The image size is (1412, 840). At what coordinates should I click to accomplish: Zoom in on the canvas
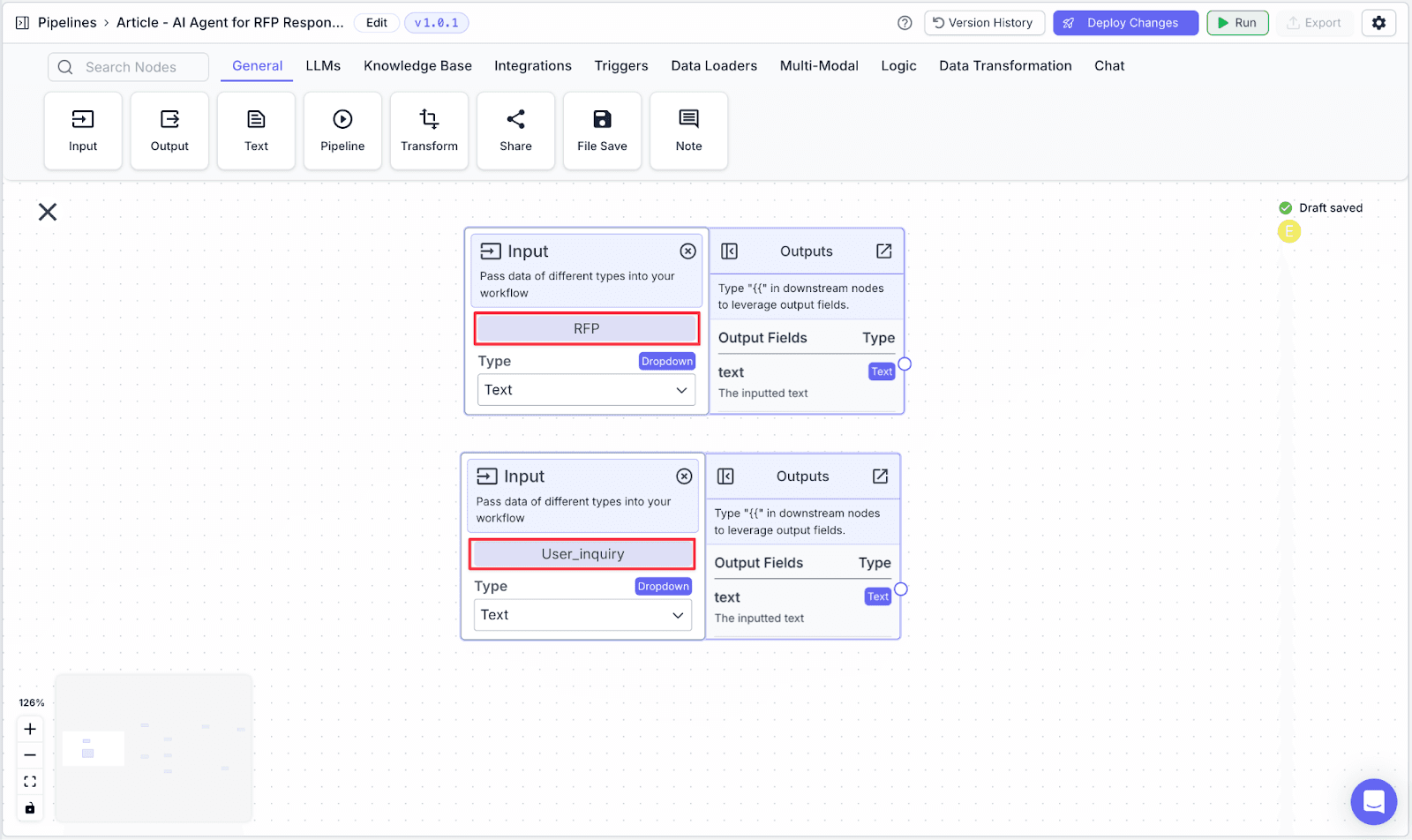pos(30,729)
